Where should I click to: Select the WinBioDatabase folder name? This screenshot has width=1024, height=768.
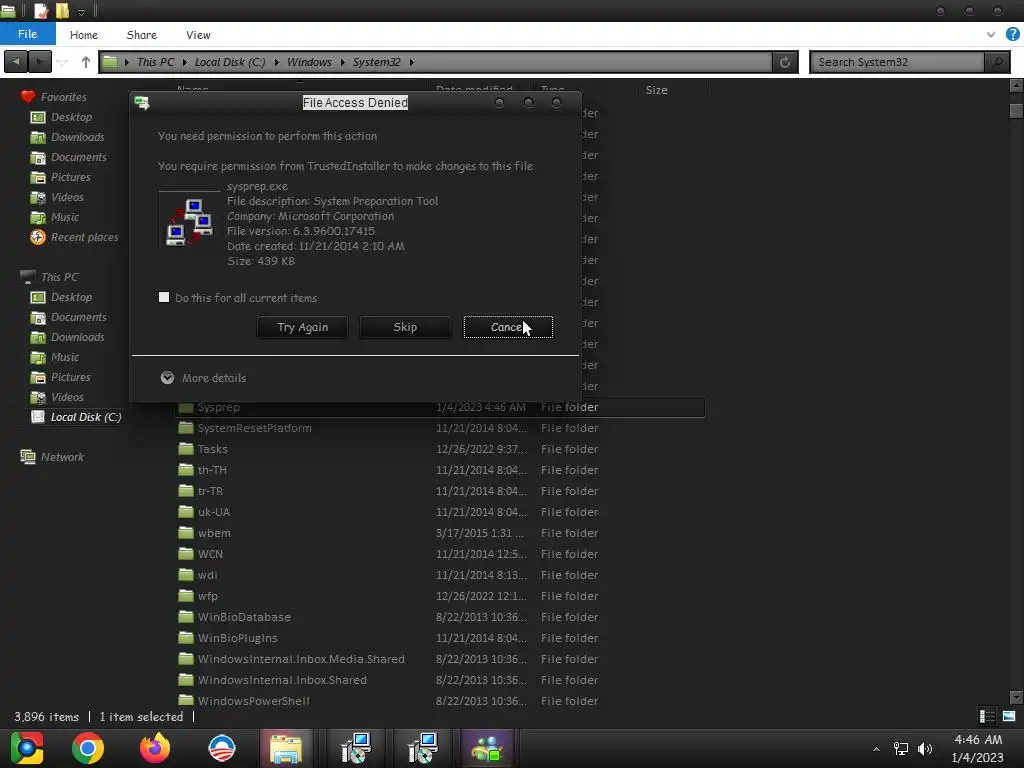tap(244, 616)
